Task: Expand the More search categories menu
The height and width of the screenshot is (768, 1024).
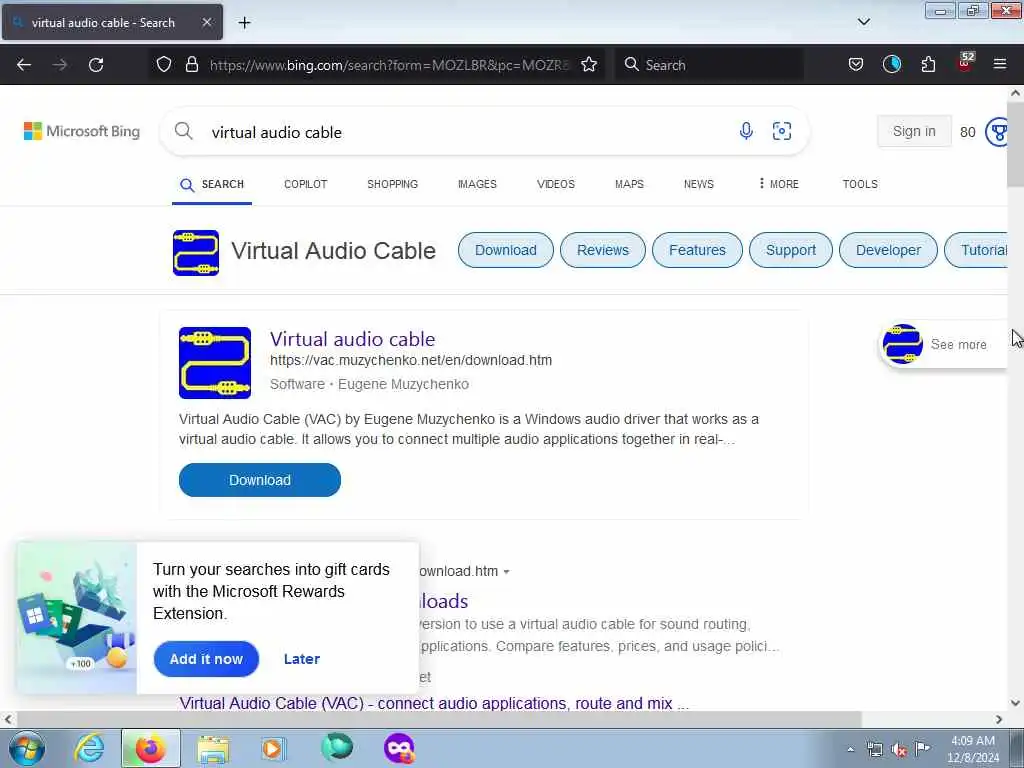Action: [x=778, y=184]
